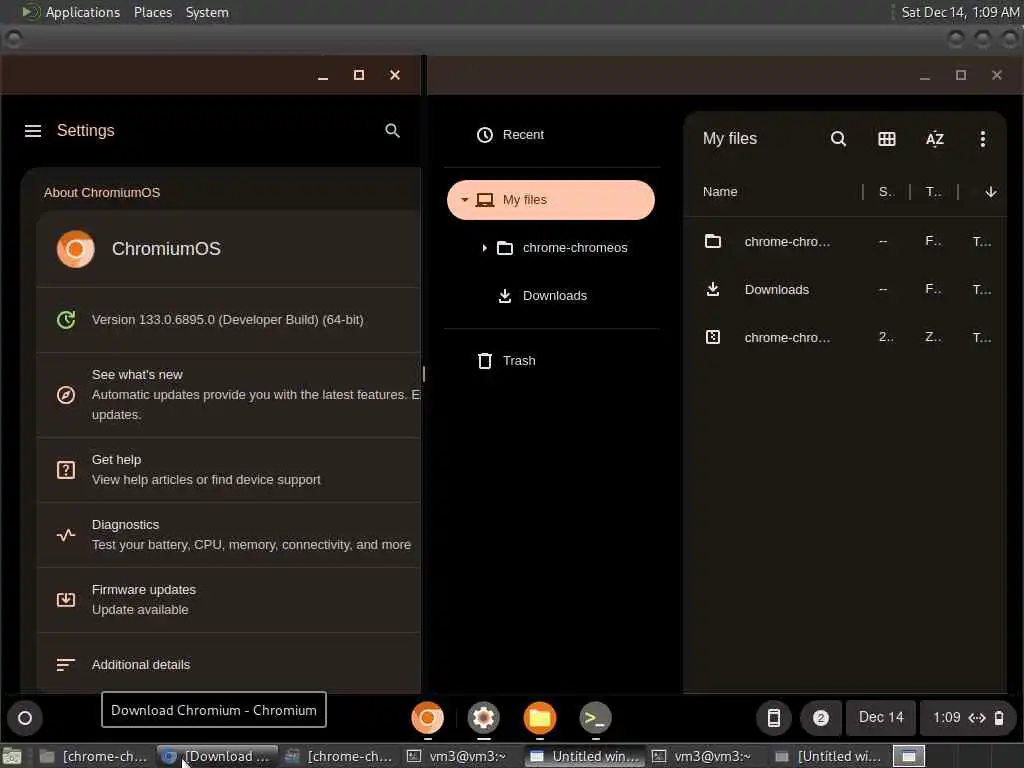Select My files in Files sidebar

click(551, 200)
